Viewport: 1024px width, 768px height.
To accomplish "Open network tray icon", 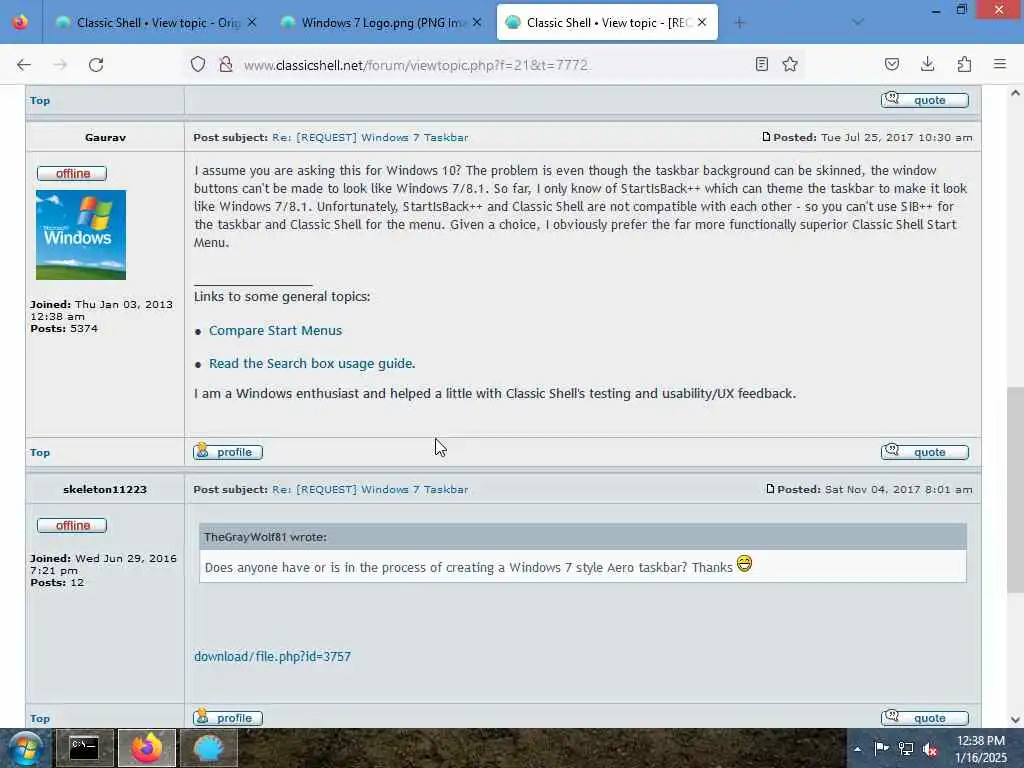I will coord(906,748).
